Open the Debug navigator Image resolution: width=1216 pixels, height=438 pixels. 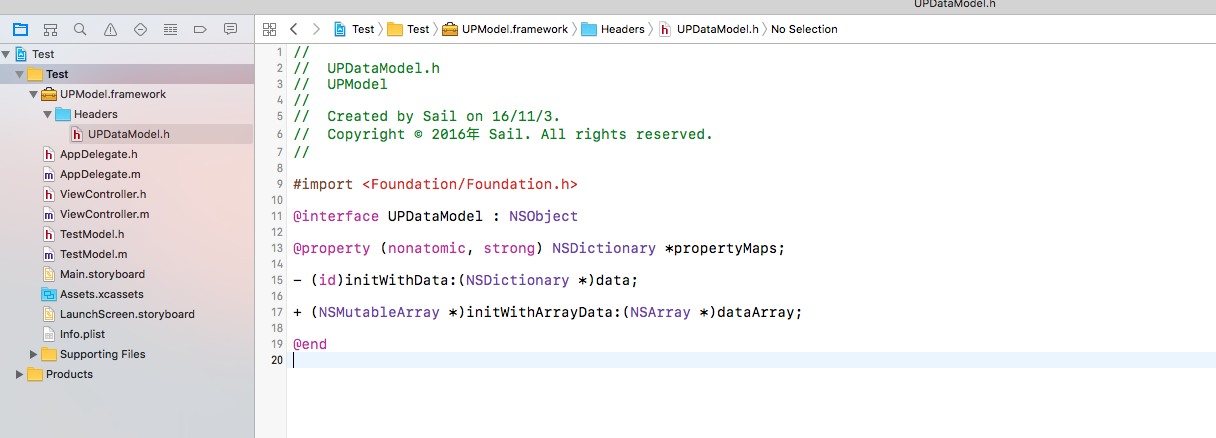click(170, 29)
